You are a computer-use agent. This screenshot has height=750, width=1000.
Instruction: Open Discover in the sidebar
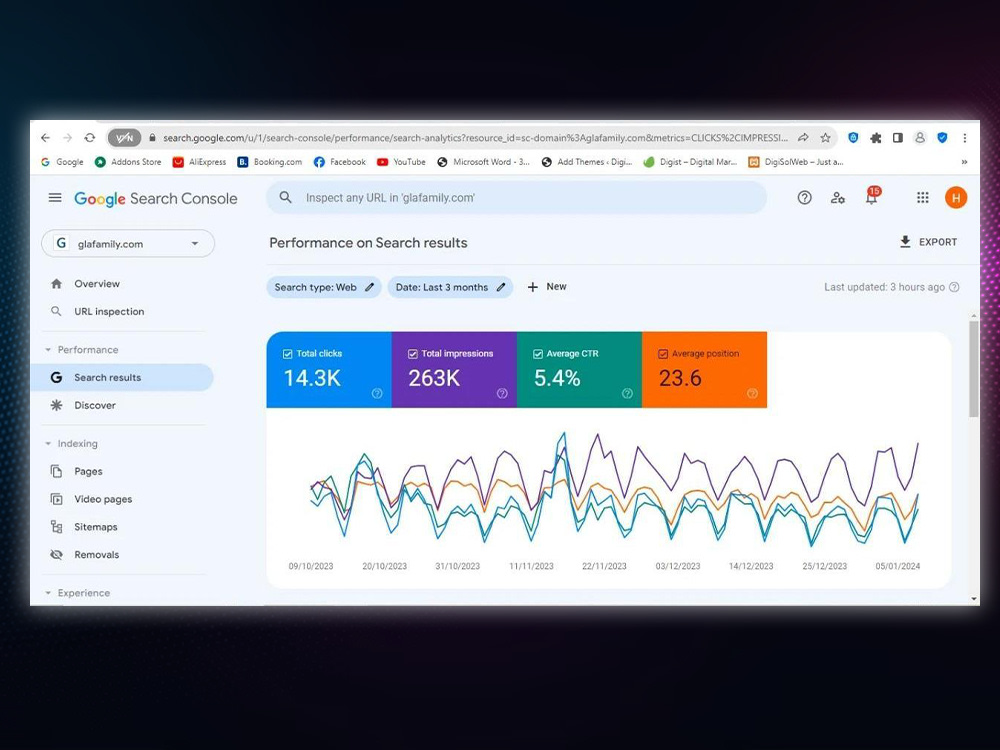point(121,405)
